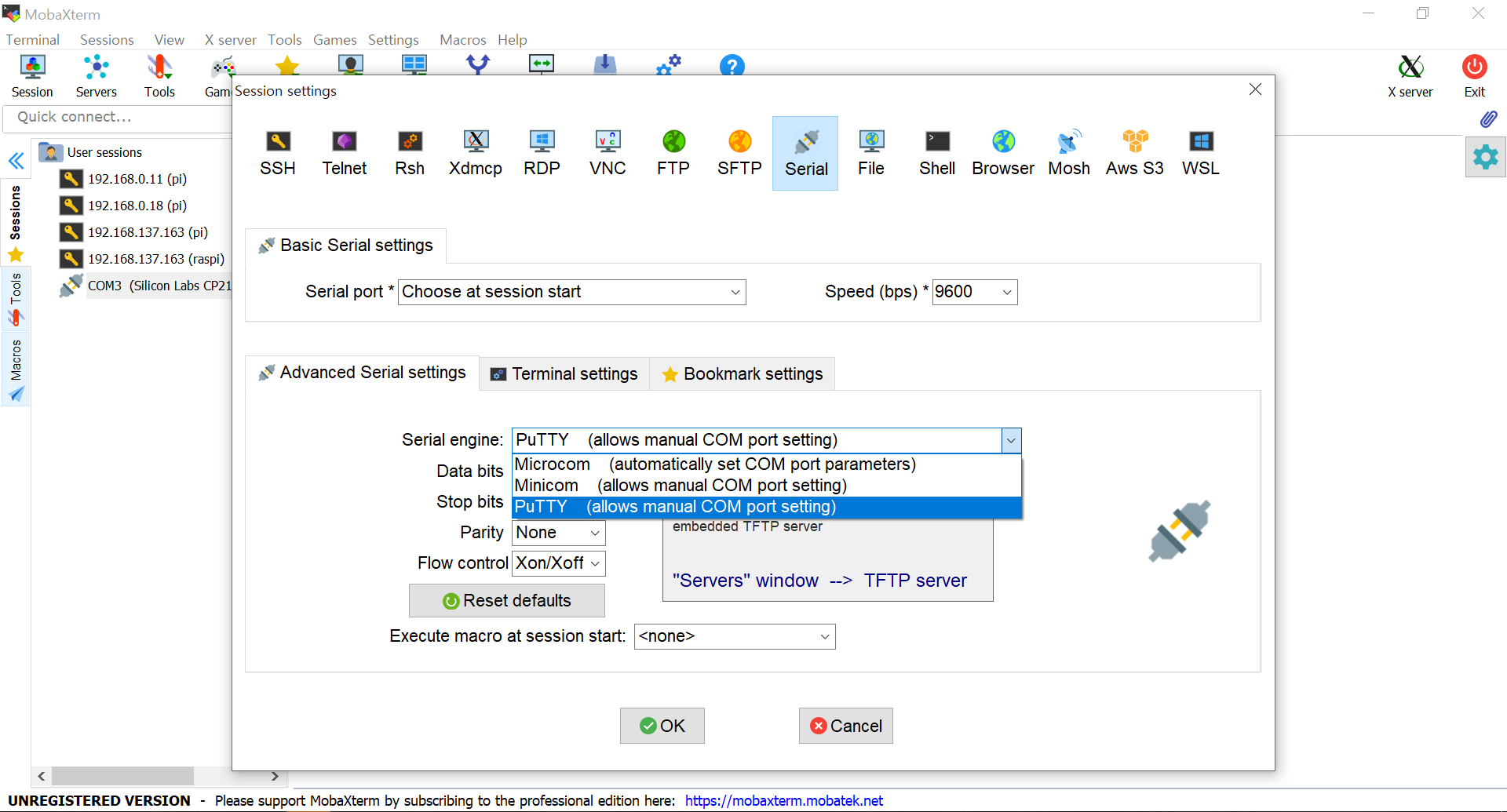1507x812 pixels.
Task: Open the Sessions menu
Action: tap(107, 40)
